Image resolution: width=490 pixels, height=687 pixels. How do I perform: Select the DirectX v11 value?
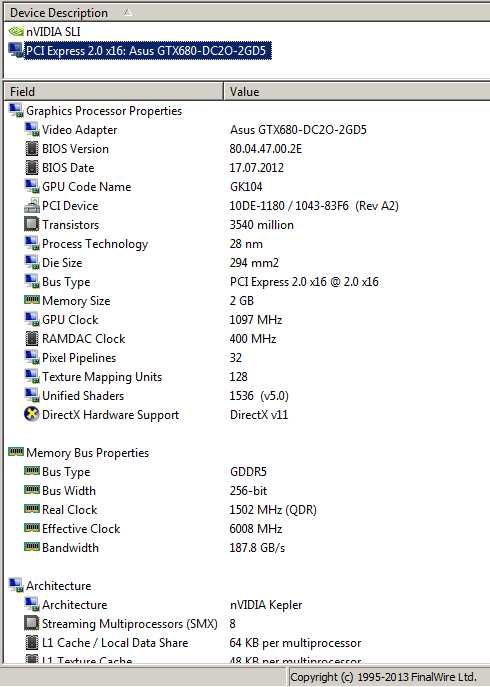click(x=259, y=414)
